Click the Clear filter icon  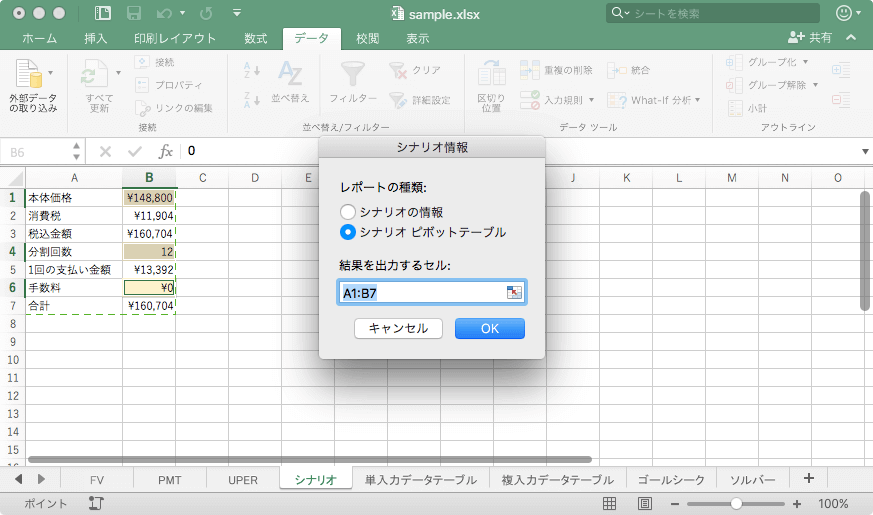[x=398, y=71]
